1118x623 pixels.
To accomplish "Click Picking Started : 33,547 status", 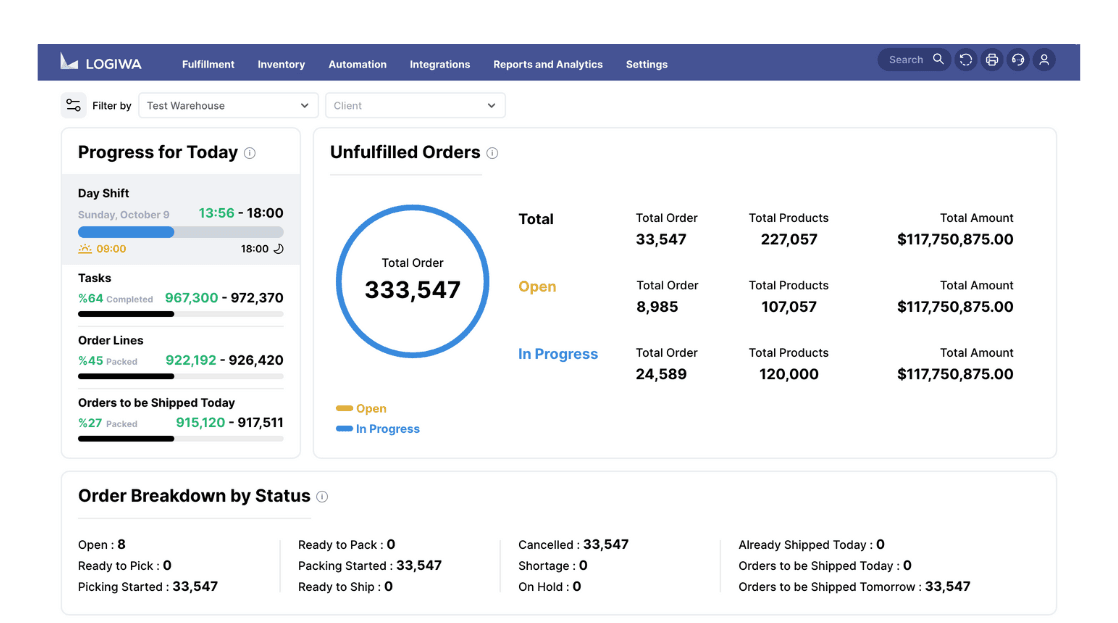I will coord(148,587).
